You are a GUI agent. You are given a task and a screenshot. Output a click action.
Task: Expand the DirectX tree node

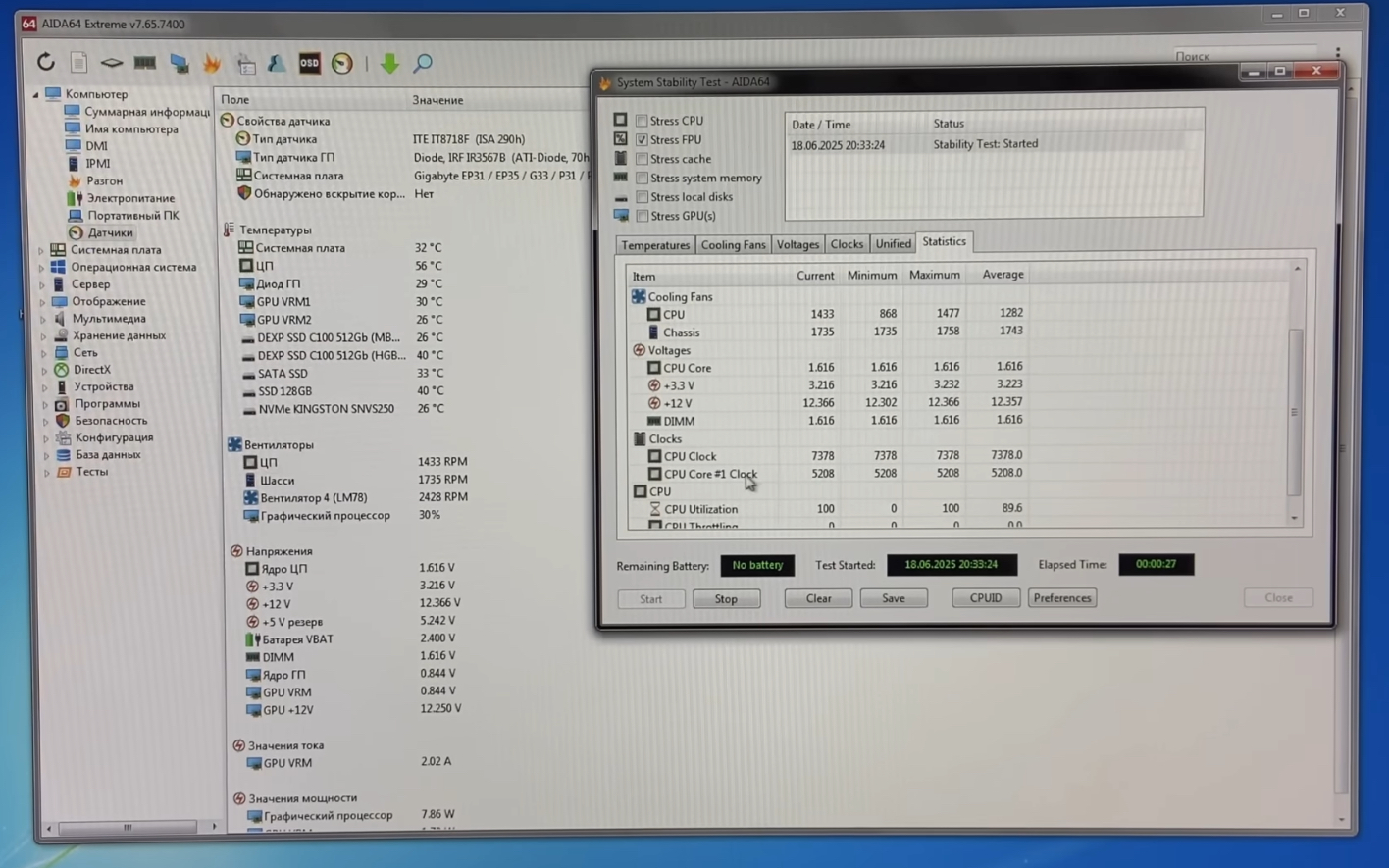pyautogui.click(x=44, y=371)
